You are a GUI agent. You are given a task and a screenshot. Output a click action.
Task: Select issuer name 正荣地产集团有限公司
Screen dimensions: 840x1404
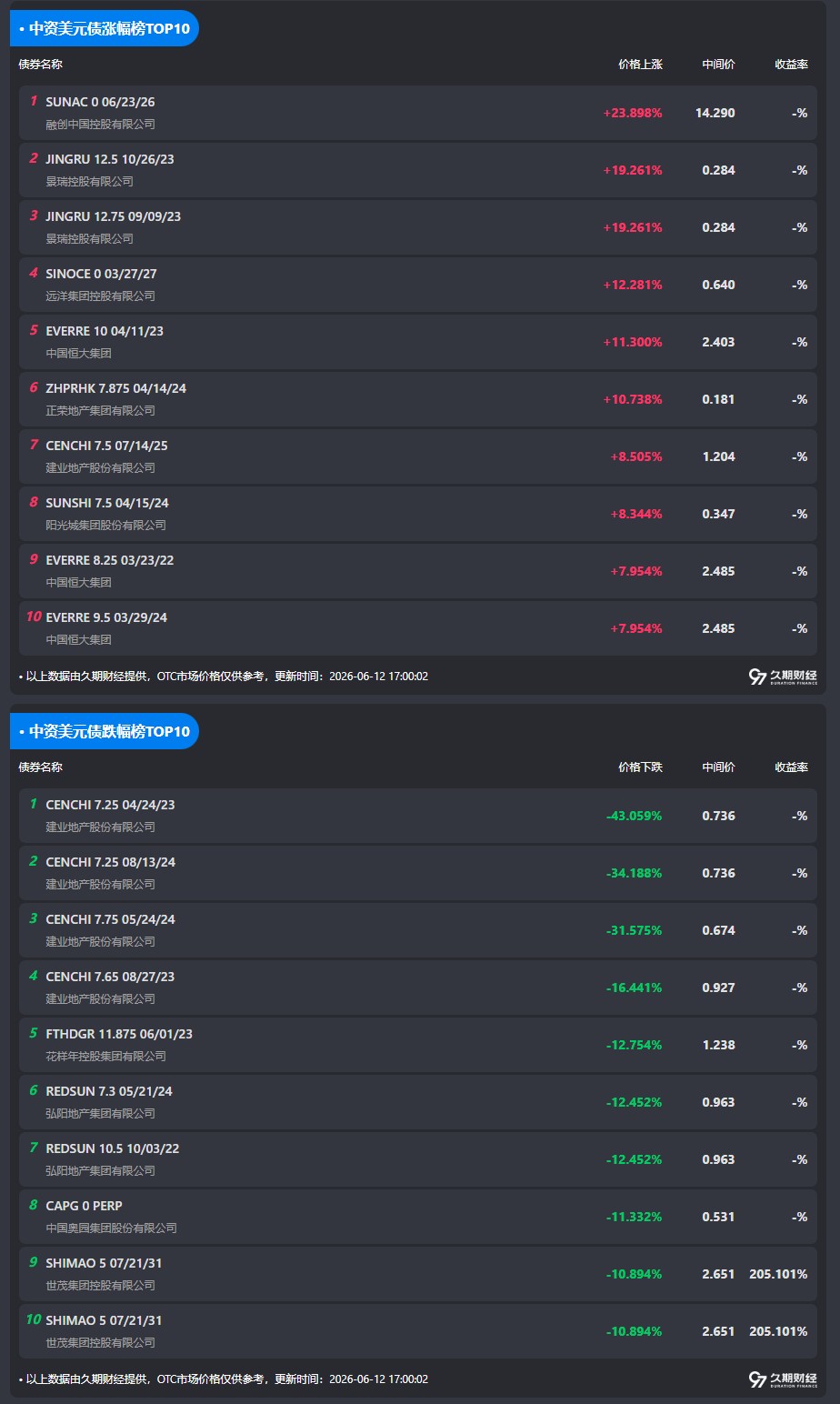point(101,410)
